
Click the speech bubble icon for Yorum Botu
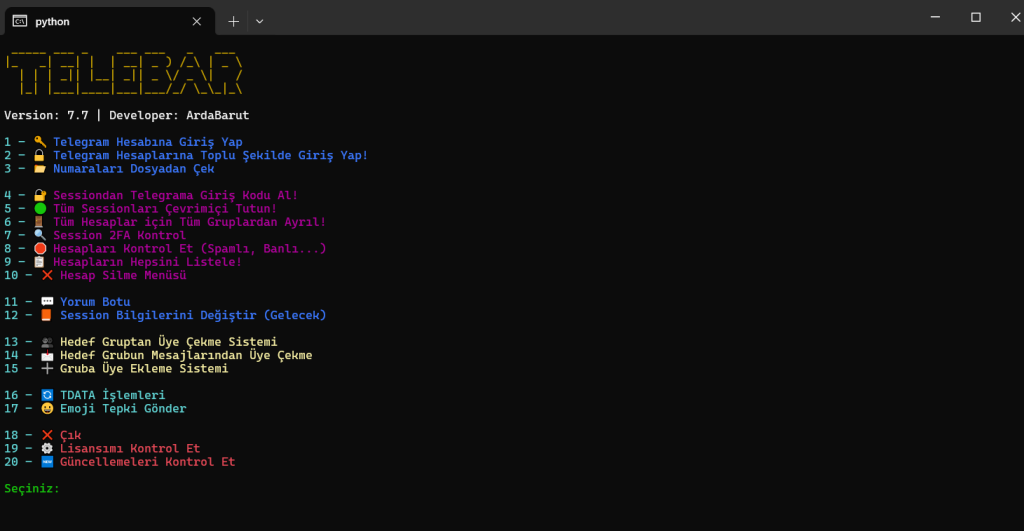pos(47,302)
